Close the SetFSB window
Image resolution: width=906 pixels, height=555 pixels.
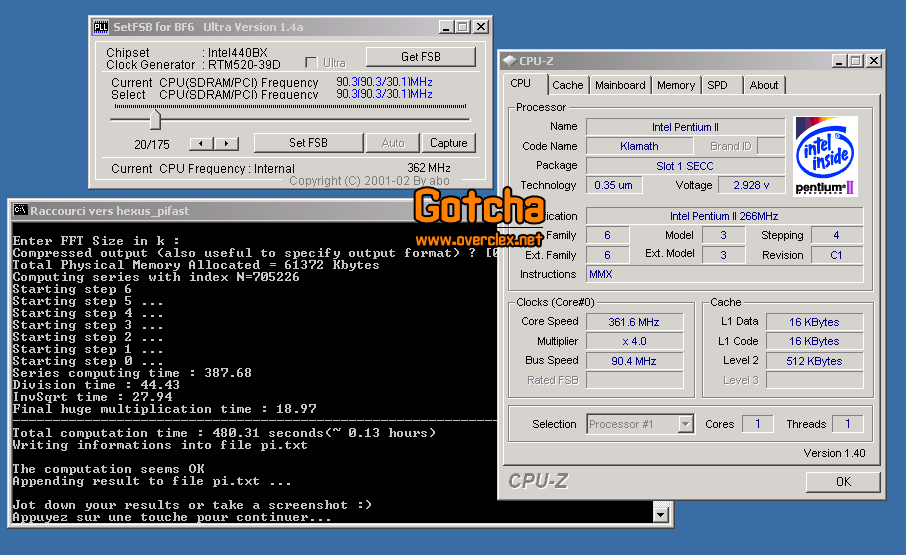point(481,27)
